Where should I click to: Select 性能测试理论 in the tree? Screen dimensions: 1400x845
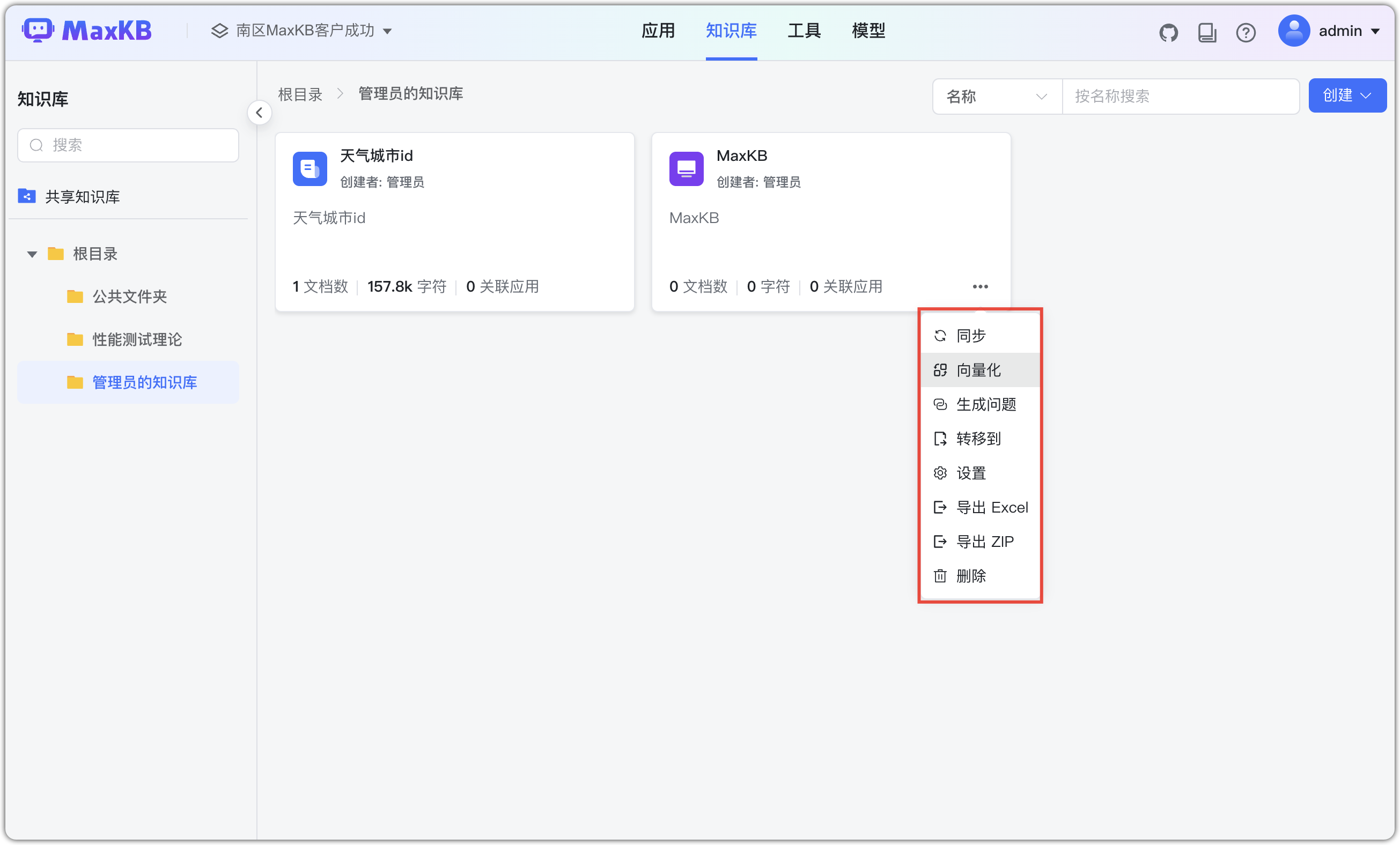click(x=128, y=339)
